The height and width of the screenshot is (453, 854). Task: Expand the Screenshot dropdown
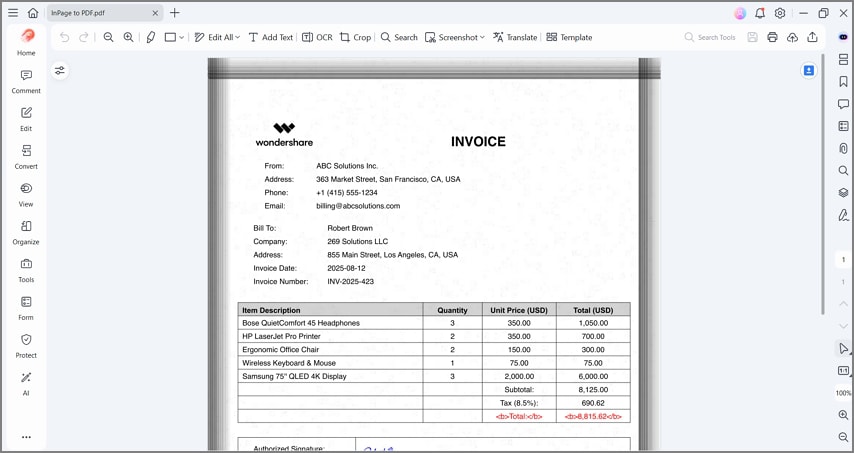tap(455, 37)
